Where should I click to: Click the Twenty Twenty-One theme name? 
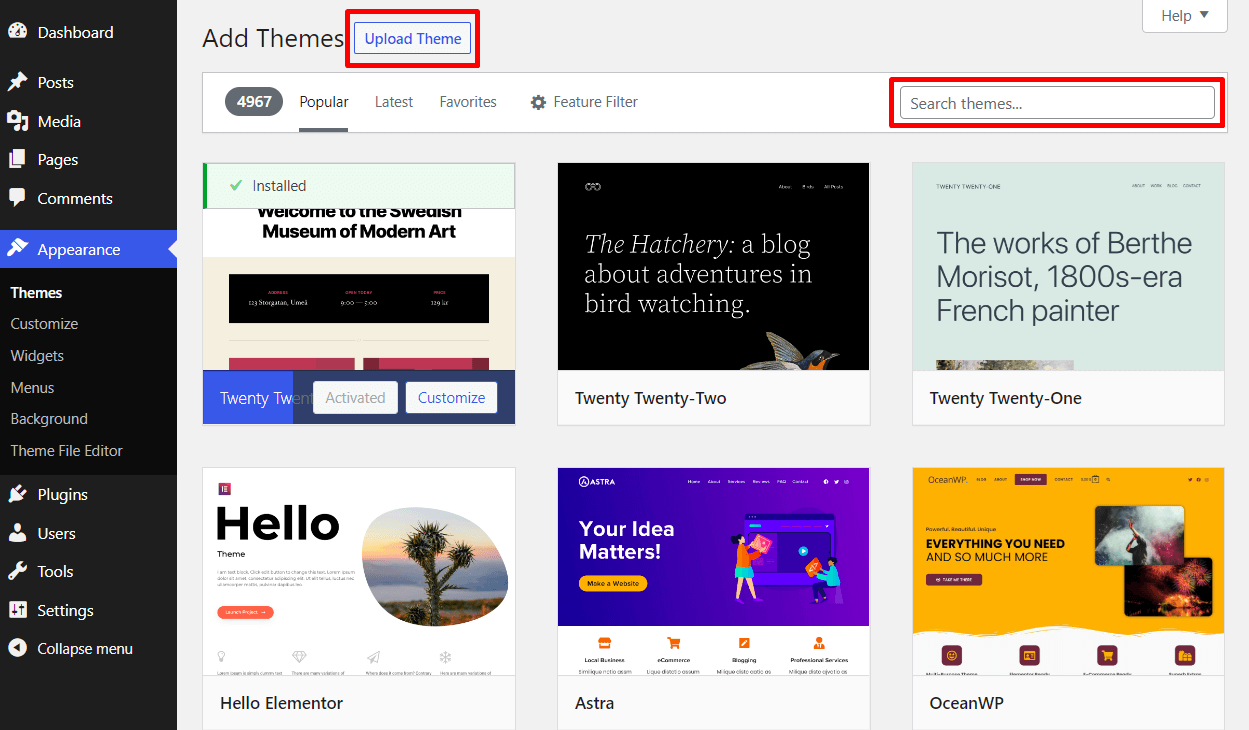click(1005, 398)
